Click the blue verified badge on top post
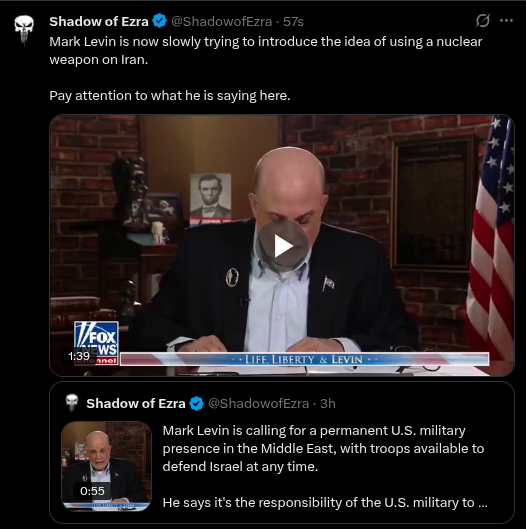 tap(159, 21)
